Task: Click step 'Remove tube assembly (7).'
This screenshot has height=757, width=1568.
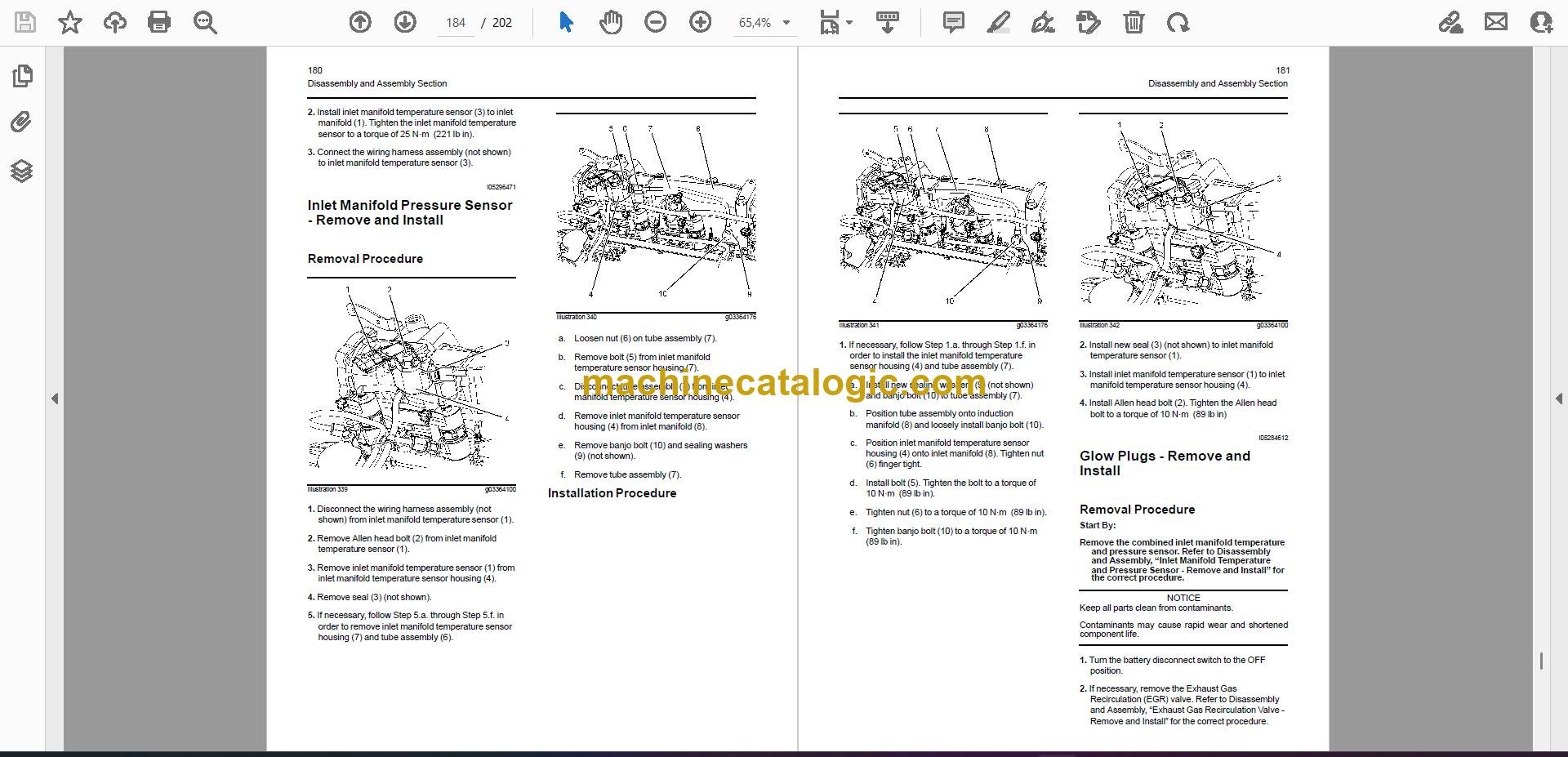Action: pos(627,474)
